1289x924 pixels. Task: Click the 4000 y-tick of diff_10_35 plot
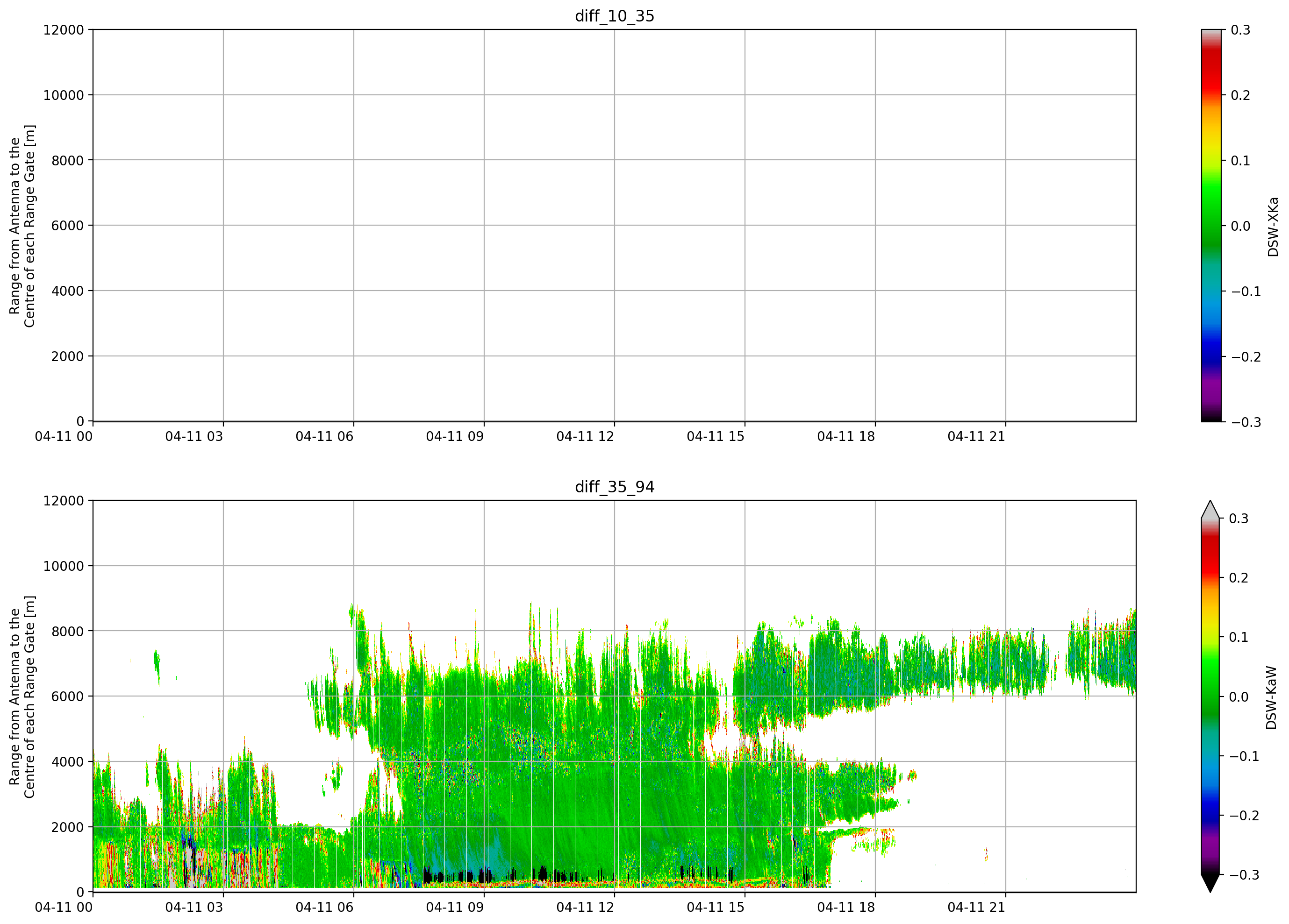click(68, 291)
